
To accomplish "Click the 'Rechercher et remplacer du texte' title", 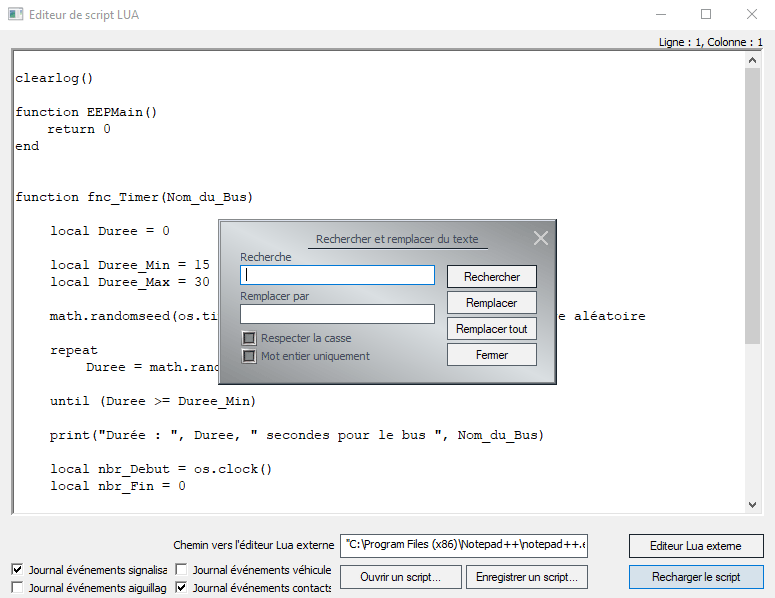I will point(397,239).
